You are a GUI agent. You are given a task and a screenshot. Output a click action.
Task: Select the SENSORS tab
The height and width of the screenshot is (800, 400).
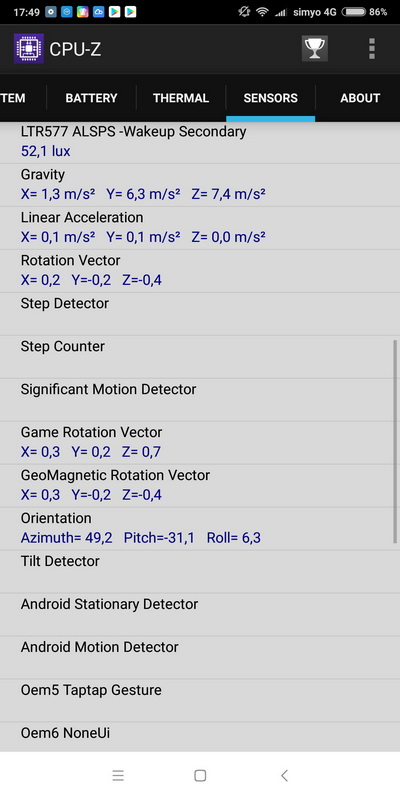(270, 98)
